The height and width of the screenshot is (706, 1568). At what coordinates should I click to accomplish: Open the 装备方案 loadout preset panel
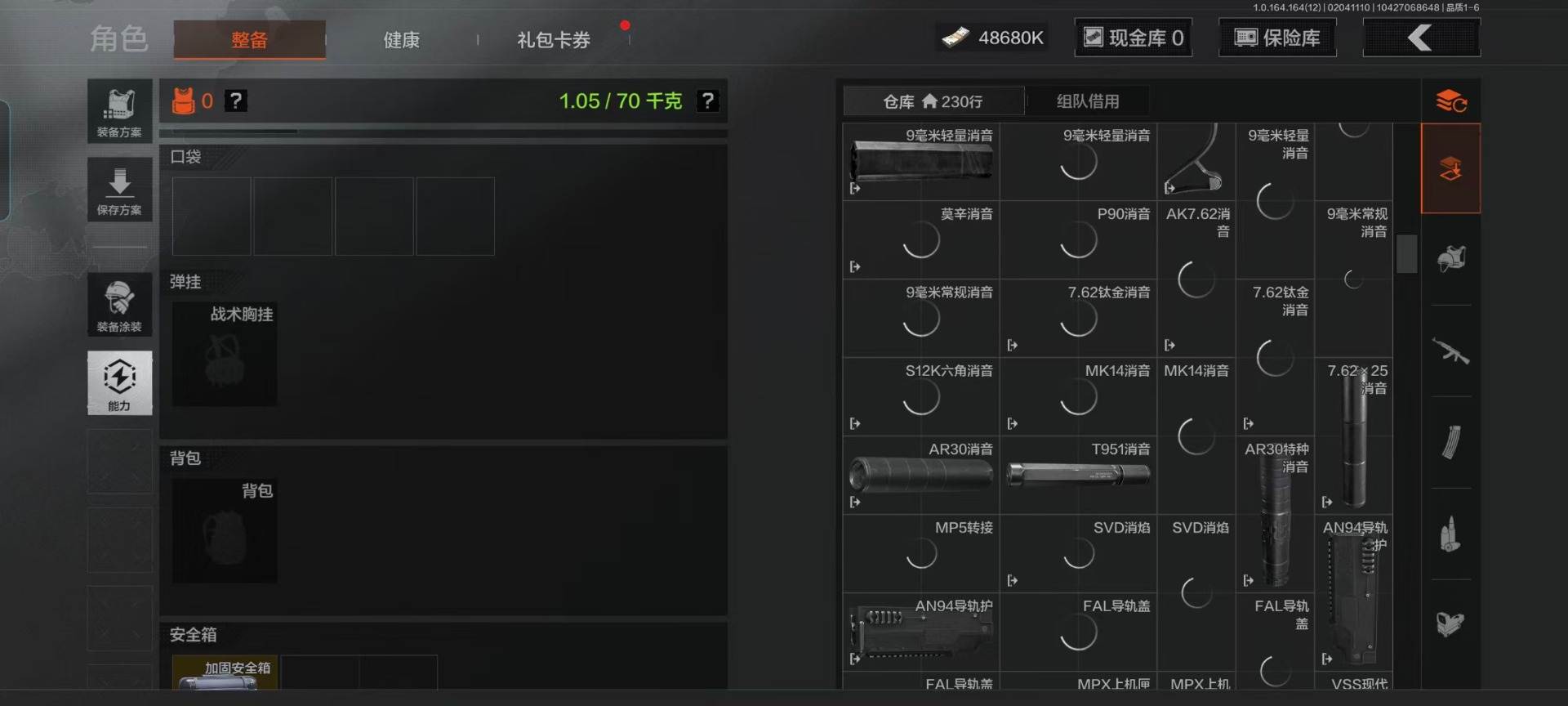[119, 111]
